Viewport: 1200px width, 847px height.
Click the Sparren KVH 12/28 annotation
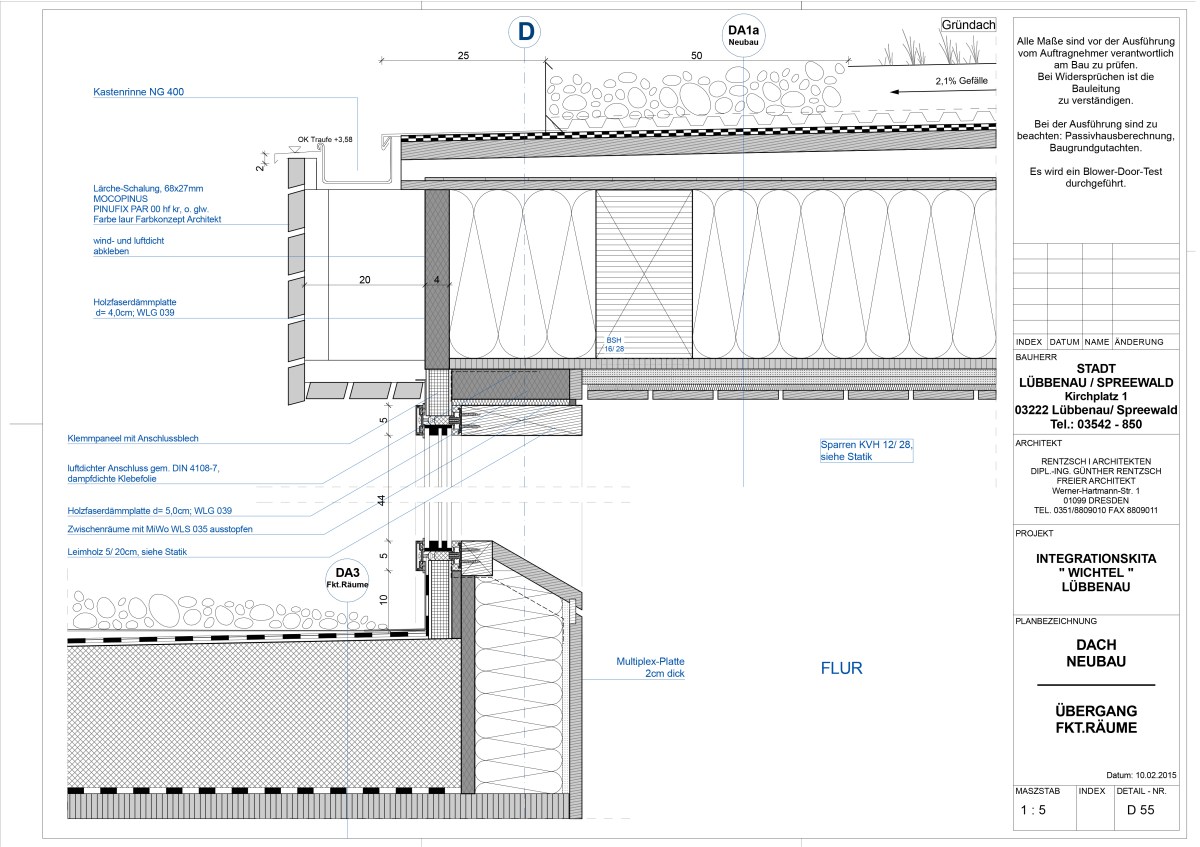(x=847, y=450)
